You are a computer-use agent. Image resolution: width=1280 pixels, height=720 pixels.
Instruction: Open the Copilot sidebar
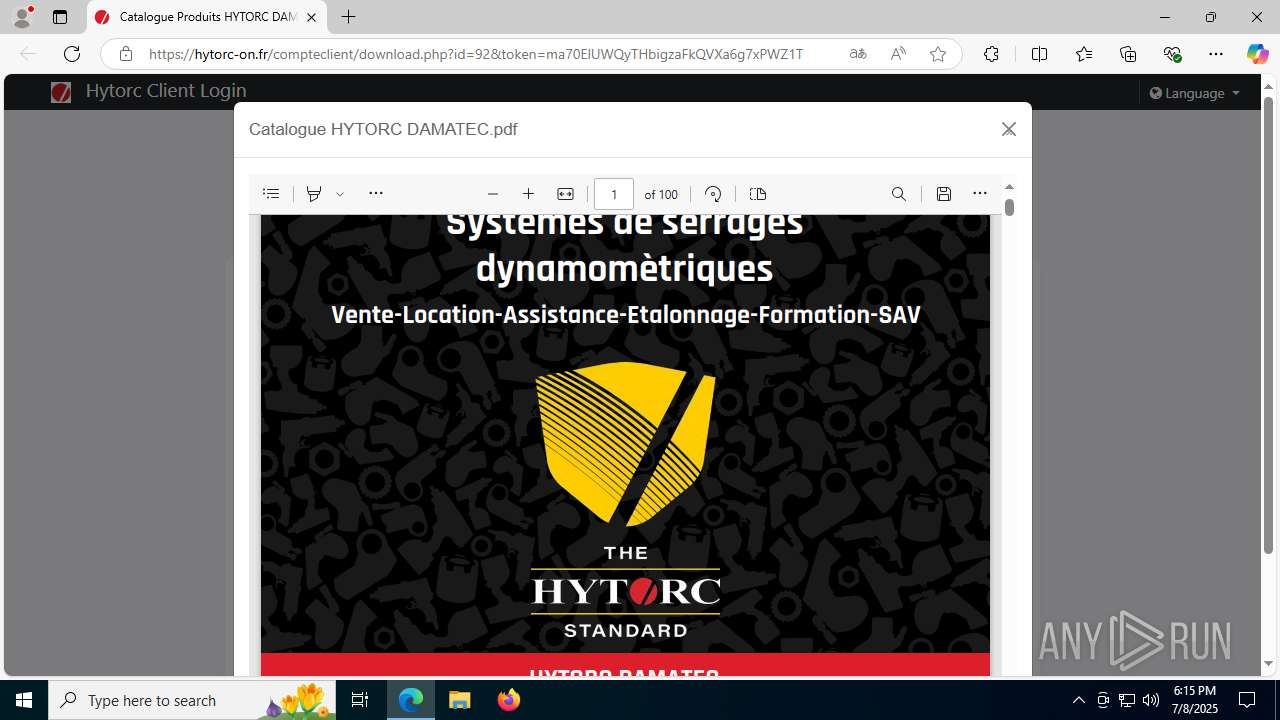(1257, 54)
